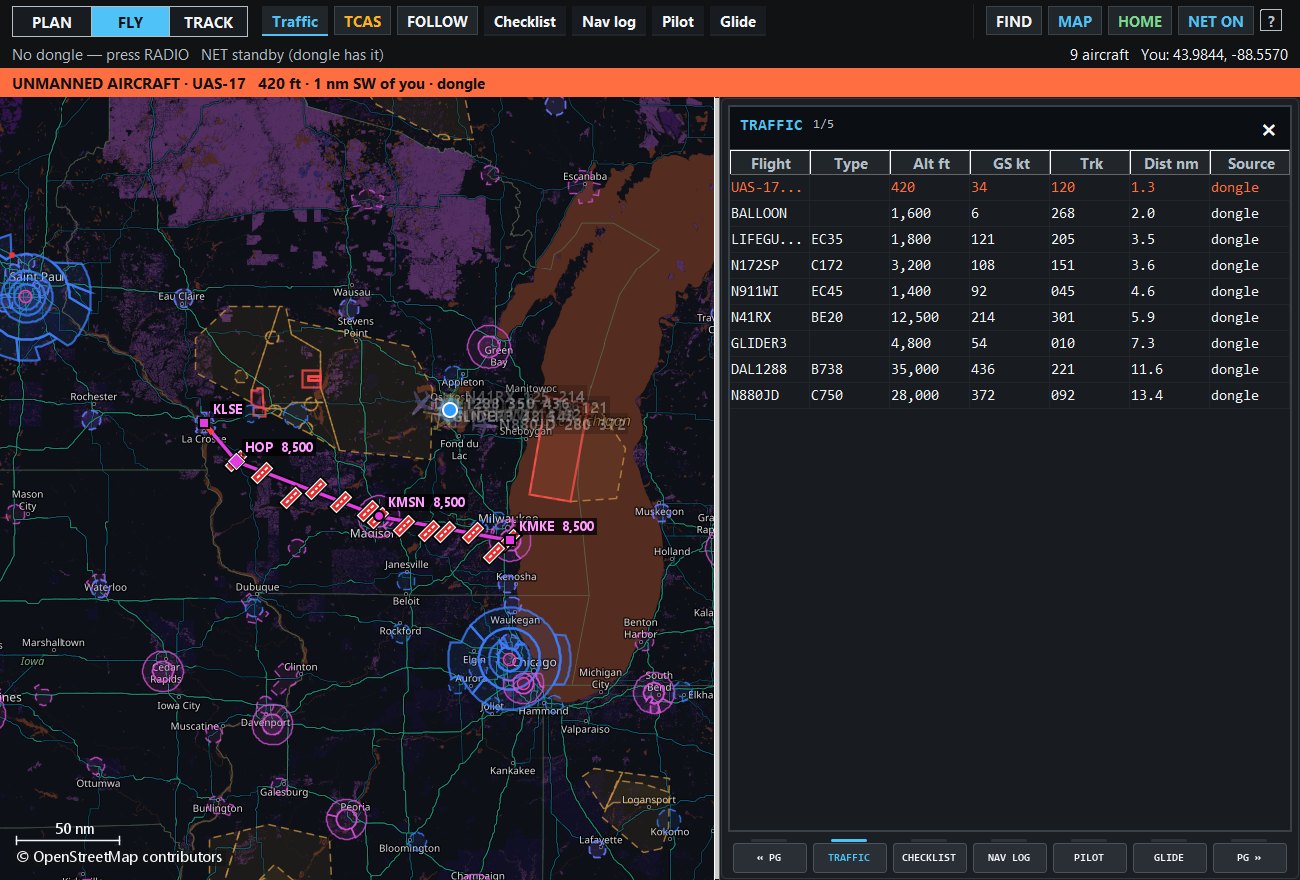The height and width of the screenshot is (880, 1300).
Task: Toggle FOLLOW mode
Action: pos(437,21)
